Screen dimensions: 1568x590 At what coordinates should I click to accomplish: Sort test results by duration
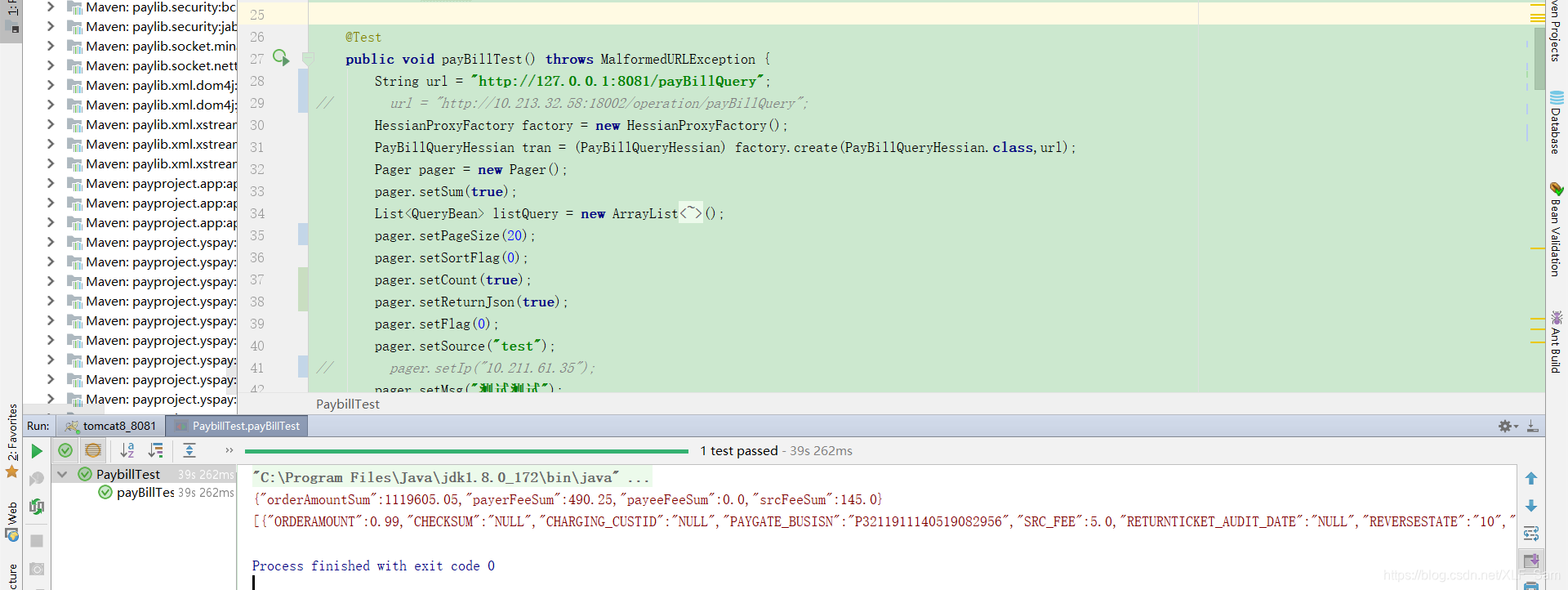click(x=155, y=450)
